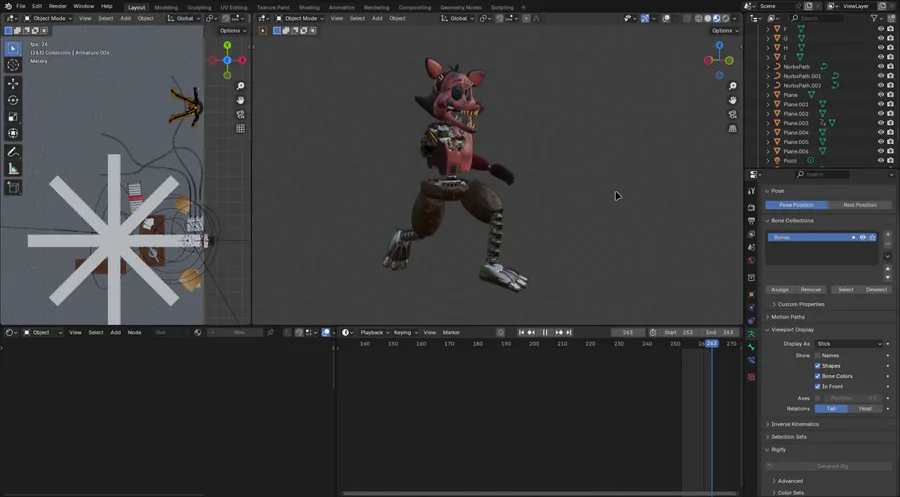Screen dimensions: 900x497
Task: Set Relations to Head
Action: coord(865,409)
